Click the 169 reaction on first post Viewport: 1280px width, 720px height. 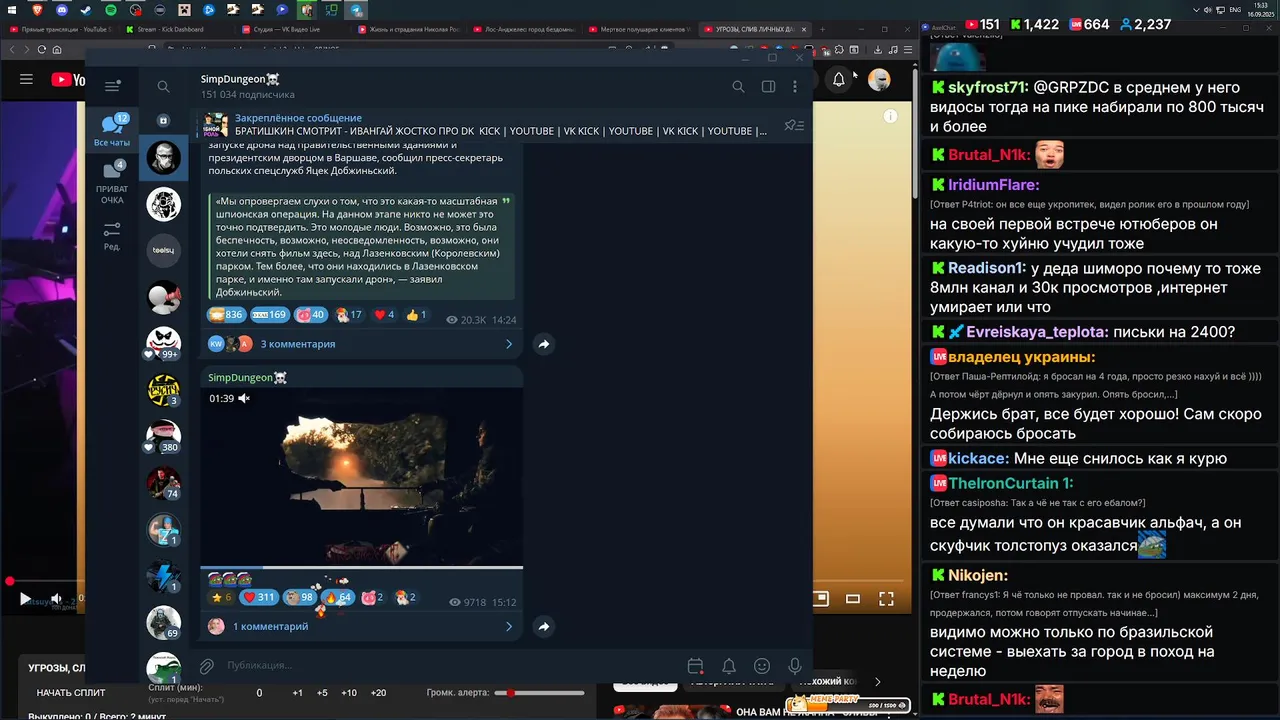click(269, 315)
